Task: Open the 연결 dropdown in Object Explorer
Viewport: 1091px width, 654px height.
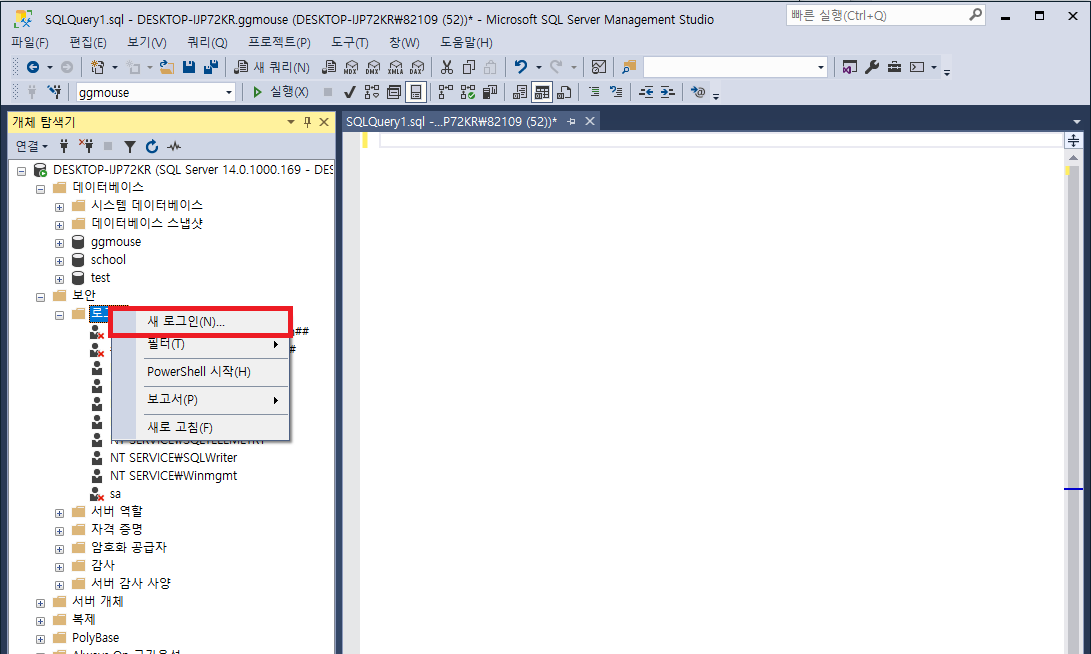Action: click(x=32, y=146)
